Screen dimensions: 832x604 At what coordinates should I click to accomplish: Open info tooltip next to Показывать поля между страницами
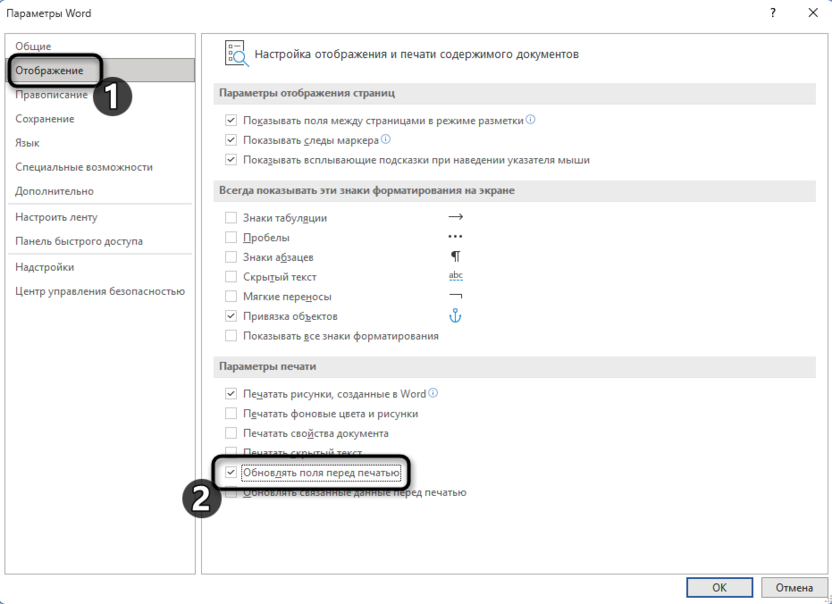coord(531,119)
